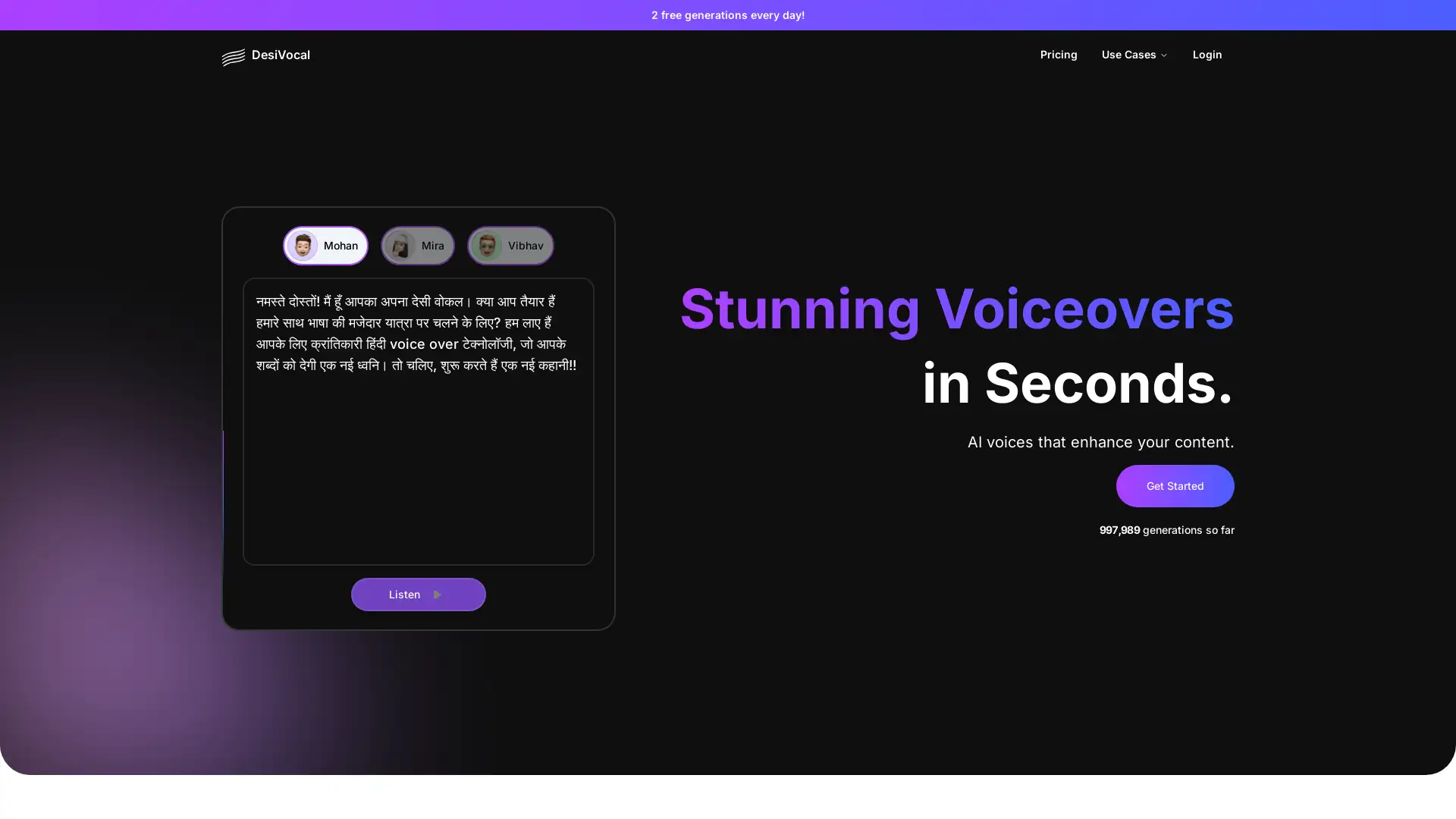Click the Vibhav voice avatar icon
Viewport: 1456px width, 819px height.
(485, 245)
